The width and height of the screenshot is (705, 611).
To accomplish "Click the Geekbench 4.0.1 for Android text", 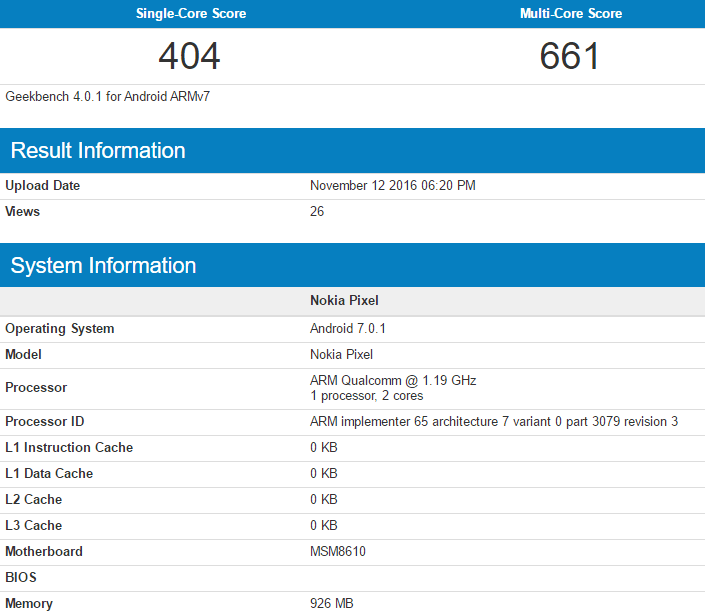I will pos(108,97).
